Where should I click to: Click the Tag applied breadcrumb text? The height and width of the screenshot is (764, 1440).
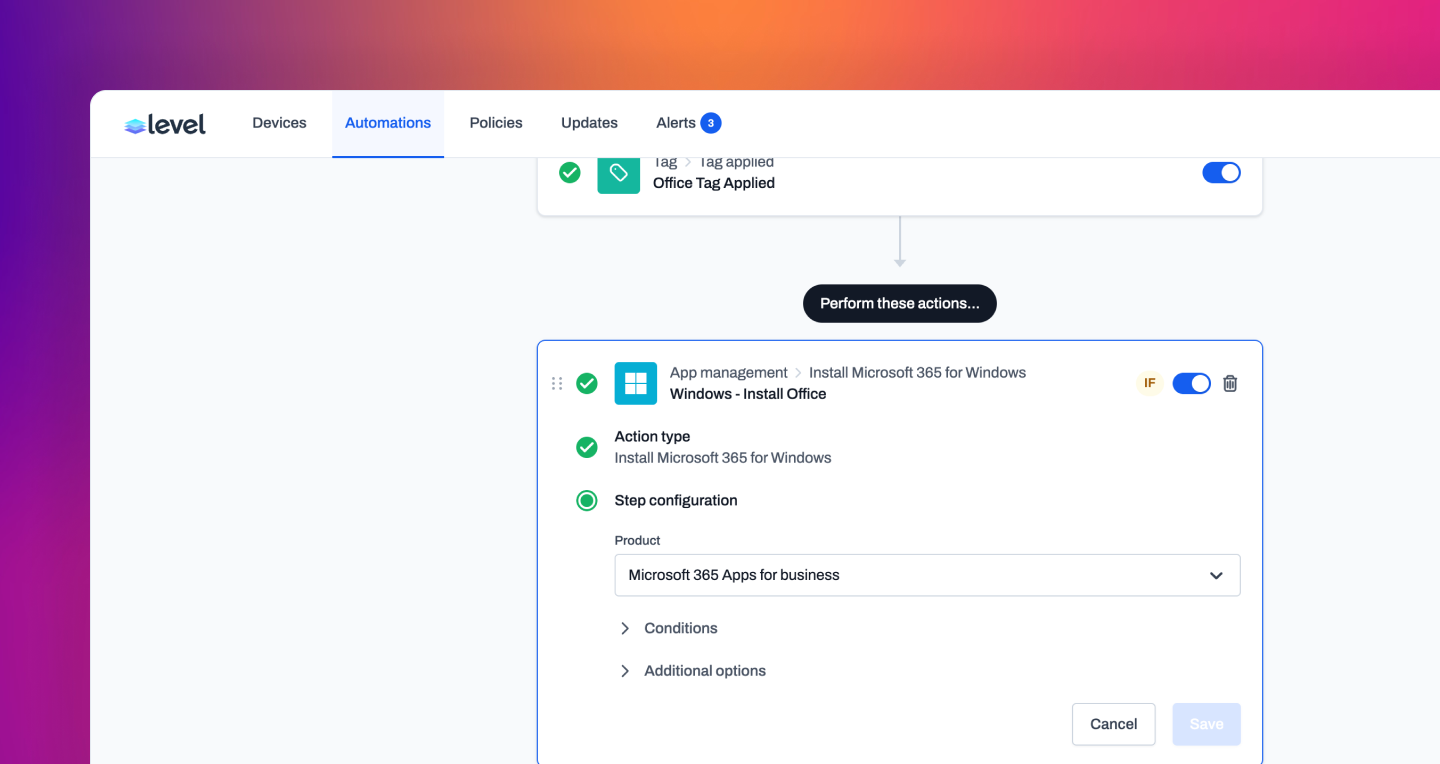point(736,163)
